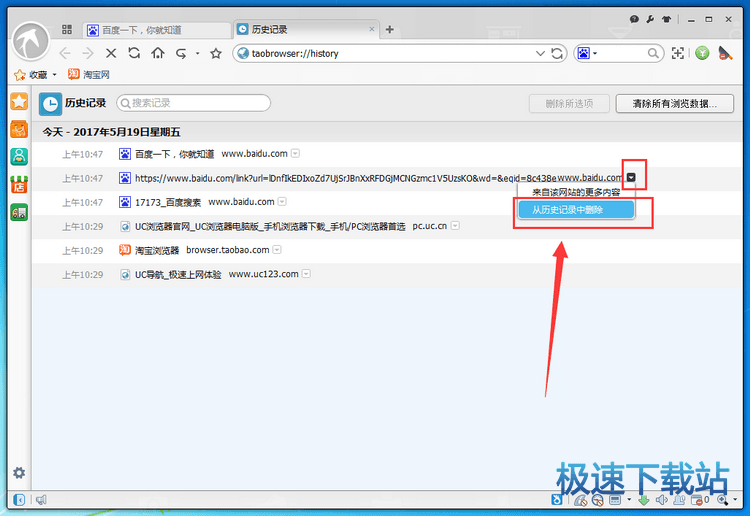Click the zoom magnifier in the status bar
750x516 pixels.
[x=722, y=500]
